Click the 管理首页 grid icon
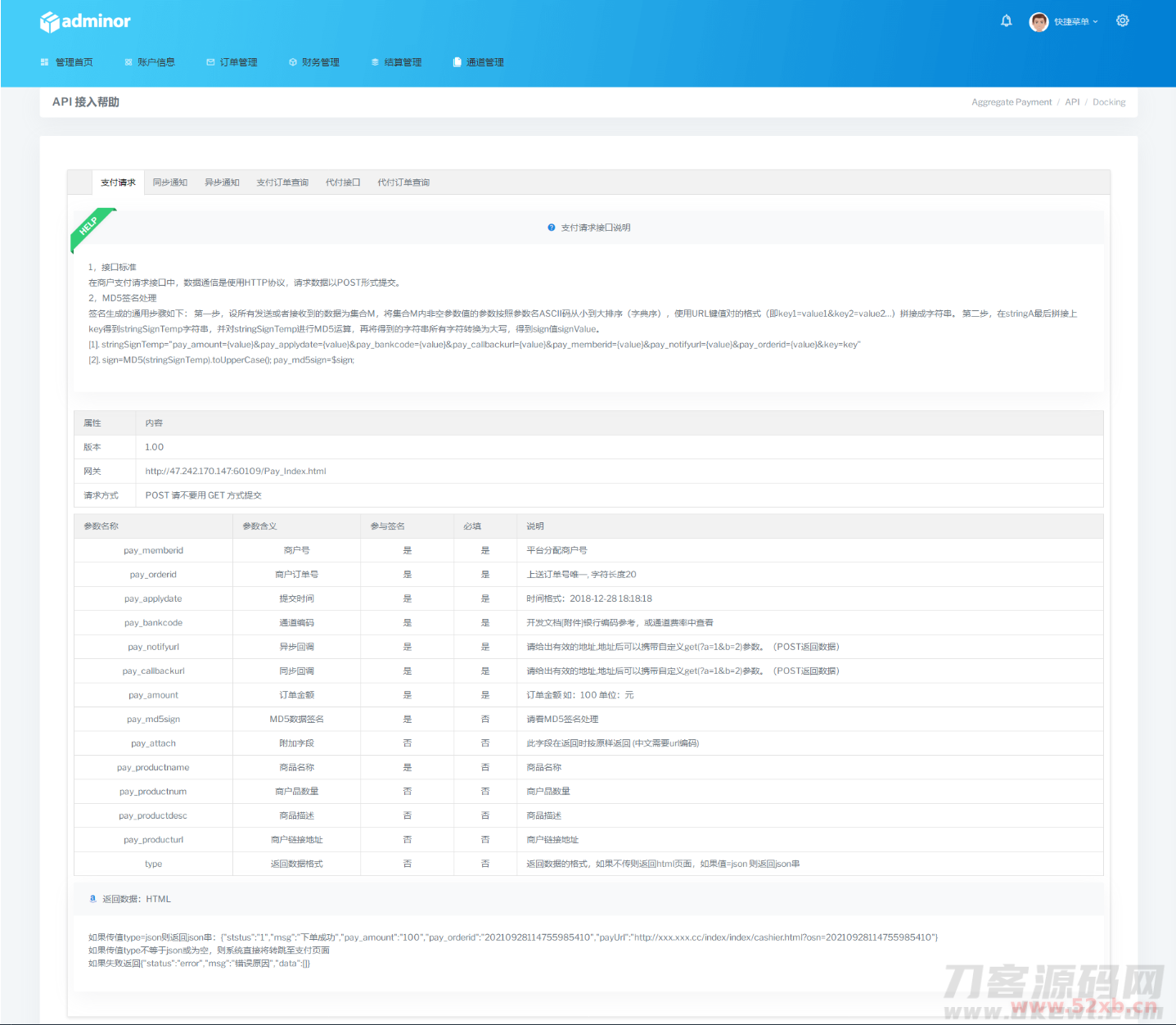 click(44, 62)
